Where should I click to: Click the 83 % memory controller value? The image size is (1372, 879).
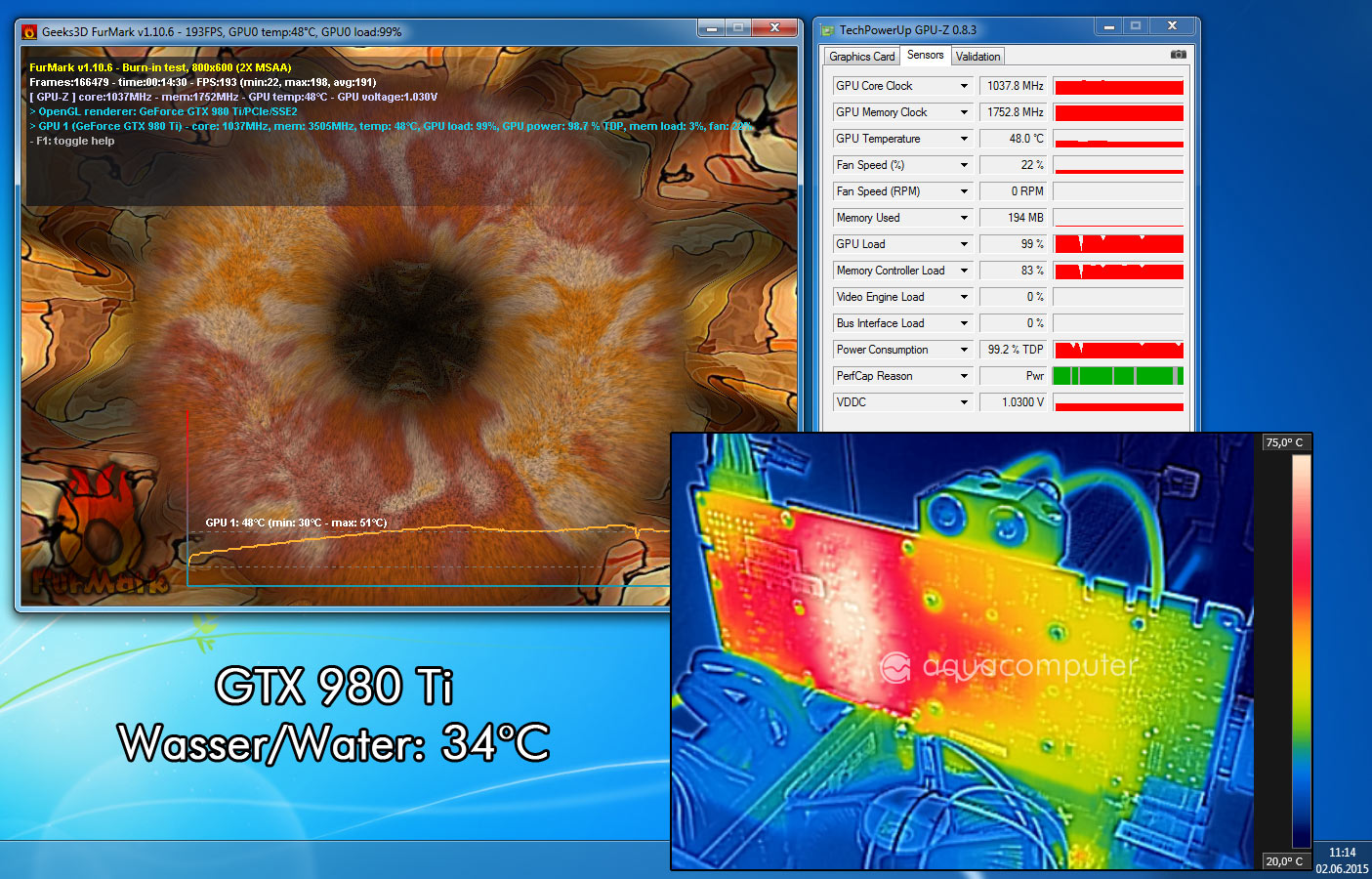pos(1014,271)
